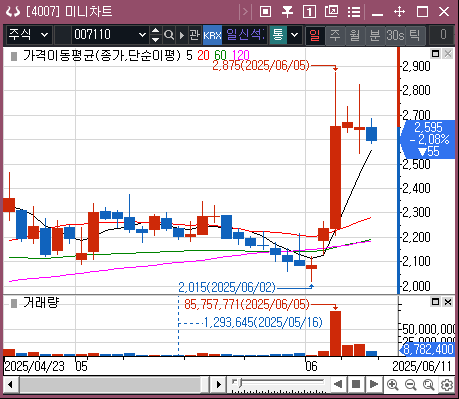
Task: Click the link/refresh icon beside [4007] title
Action: pos(13,12)
